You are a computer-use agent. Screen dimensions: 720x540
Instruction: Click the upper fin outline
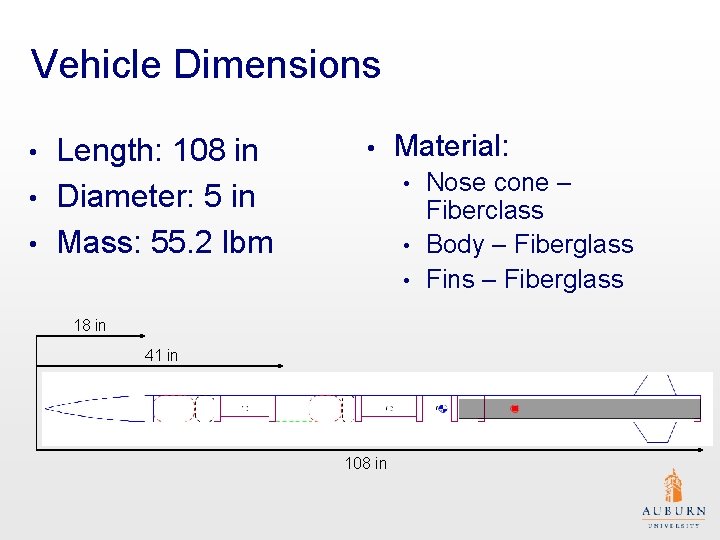pyautogui.click(x=655, y=385)
